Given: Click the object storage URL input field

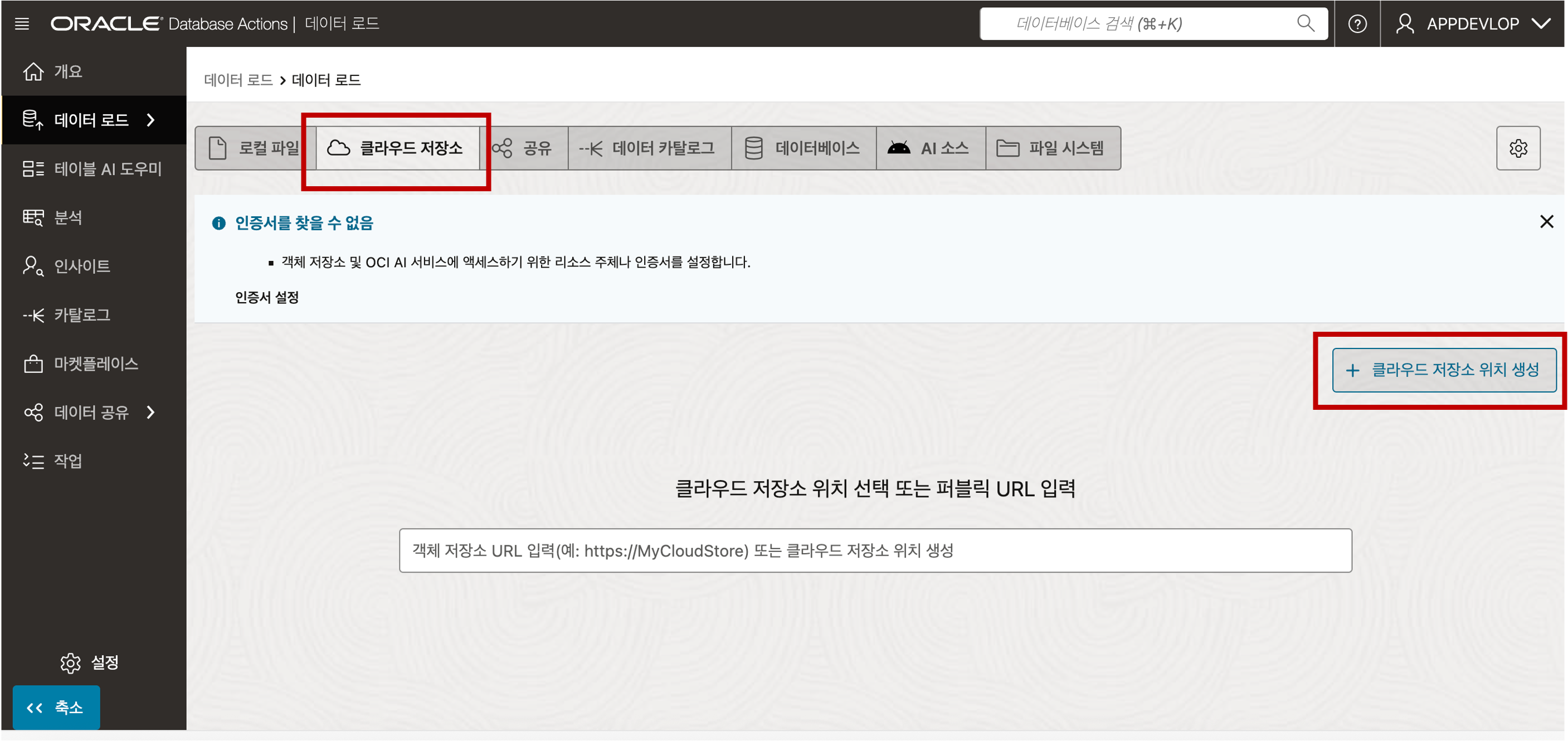Looking at the screenshot, I should pos(875,550).
